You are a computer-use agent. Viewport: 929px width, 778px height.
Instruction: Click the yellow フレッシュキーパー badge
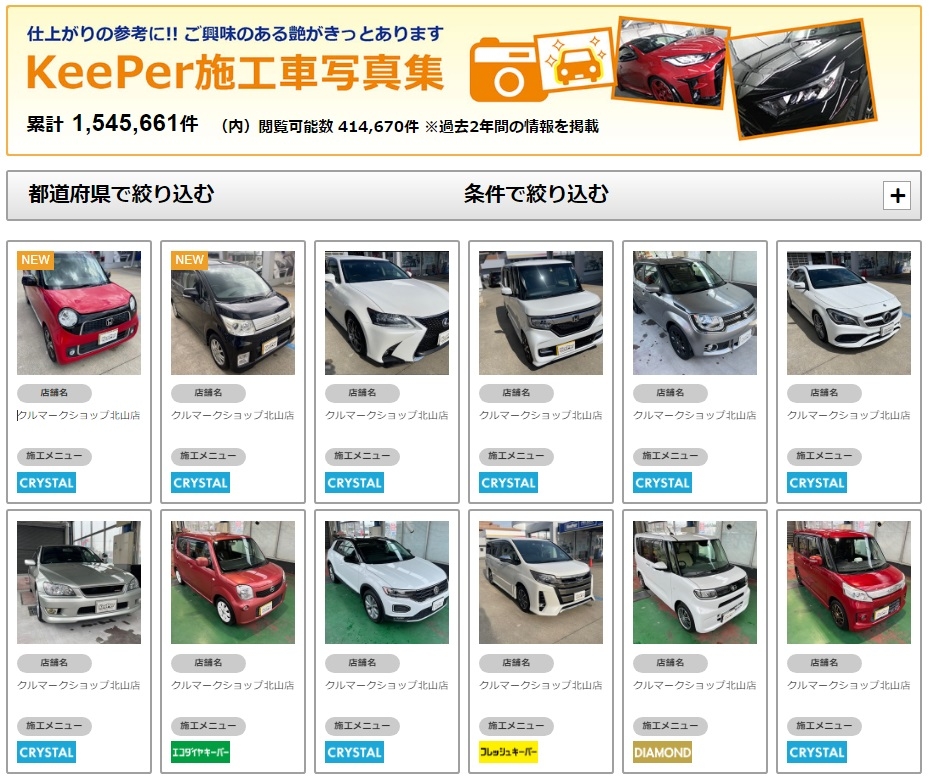[508, 753]
